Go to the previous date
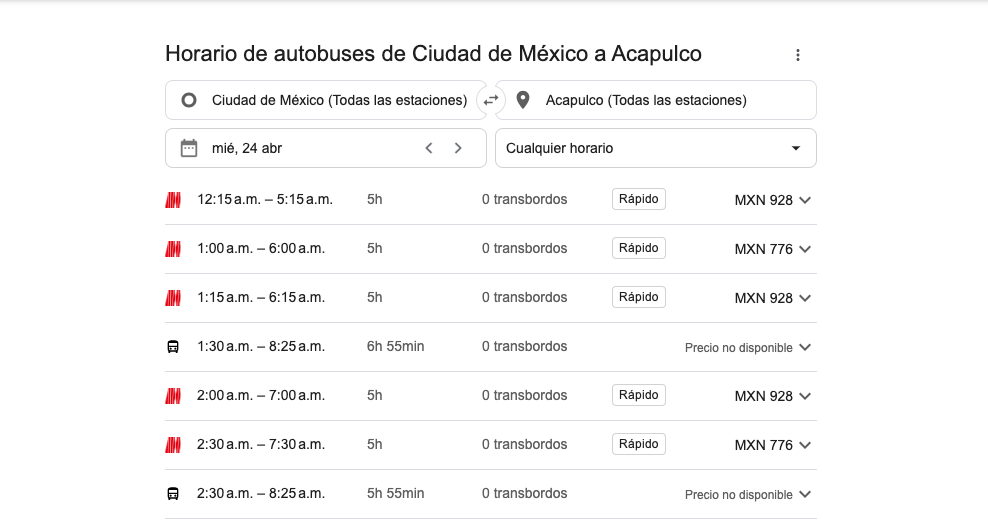Screen dimensions: 988x525 429,148
